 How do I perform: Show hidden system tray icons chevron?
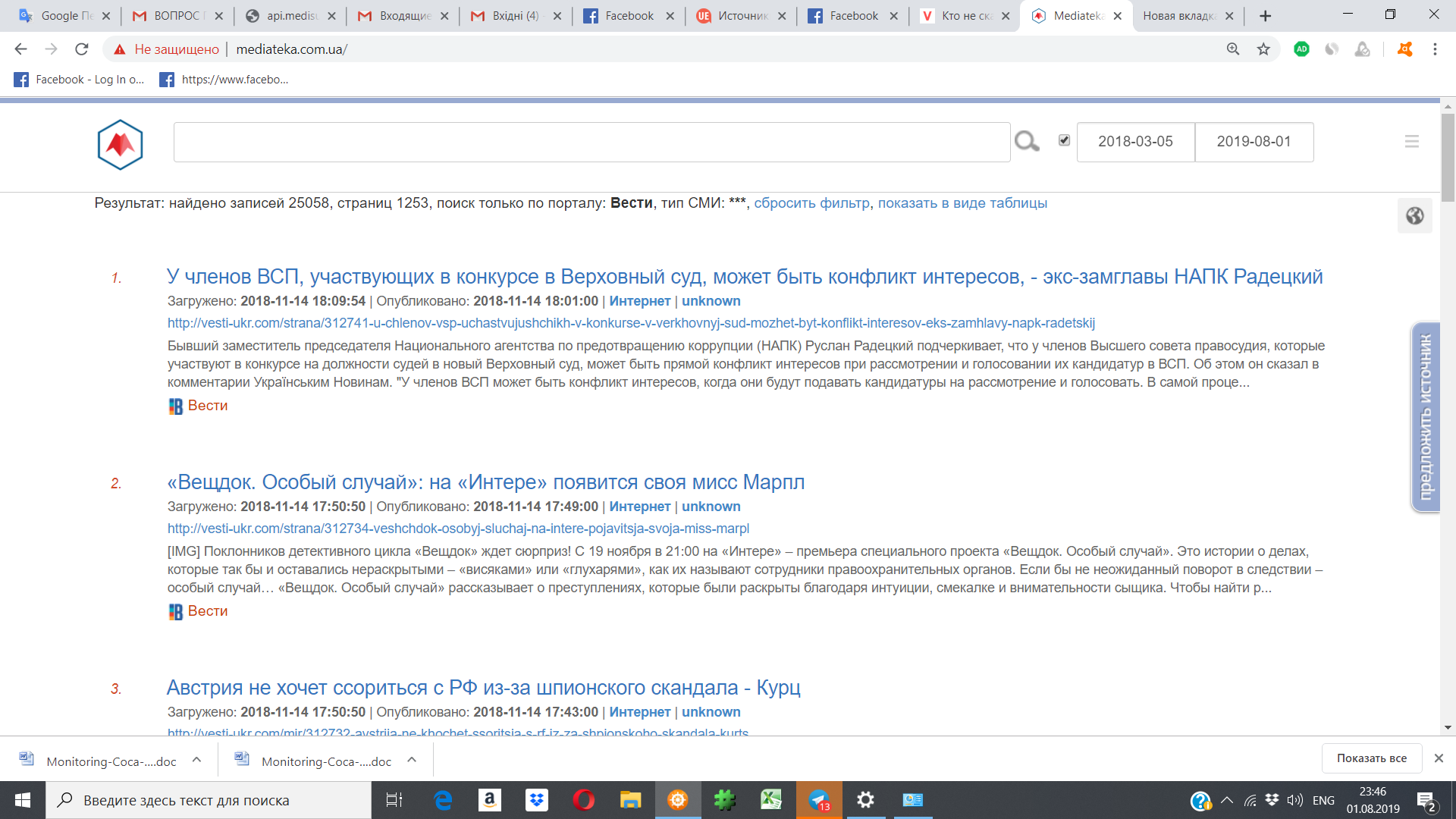click(x=1226, y=800)
